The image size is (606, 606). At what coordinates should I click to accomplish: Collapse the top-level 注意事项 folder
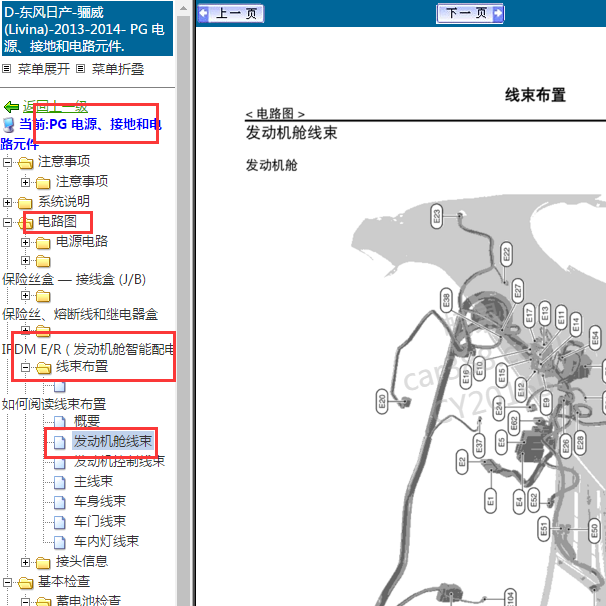[x=7, y=162]
